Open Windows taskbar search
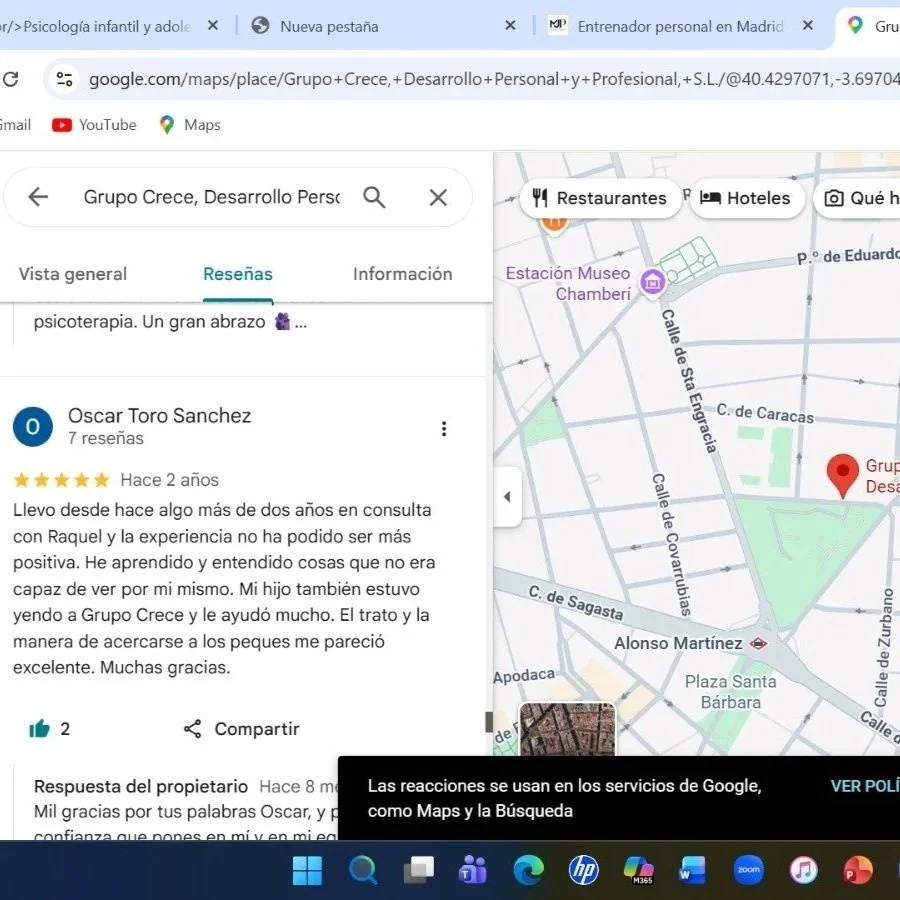The image size is (900, 900). point(363,871)
